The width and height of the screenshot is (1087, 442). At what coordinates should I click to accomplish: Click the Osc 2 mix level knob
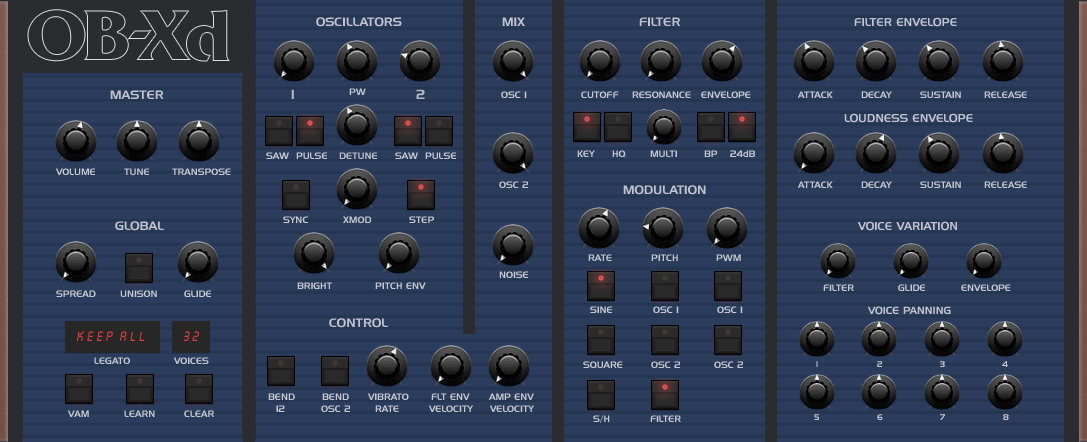513,152
